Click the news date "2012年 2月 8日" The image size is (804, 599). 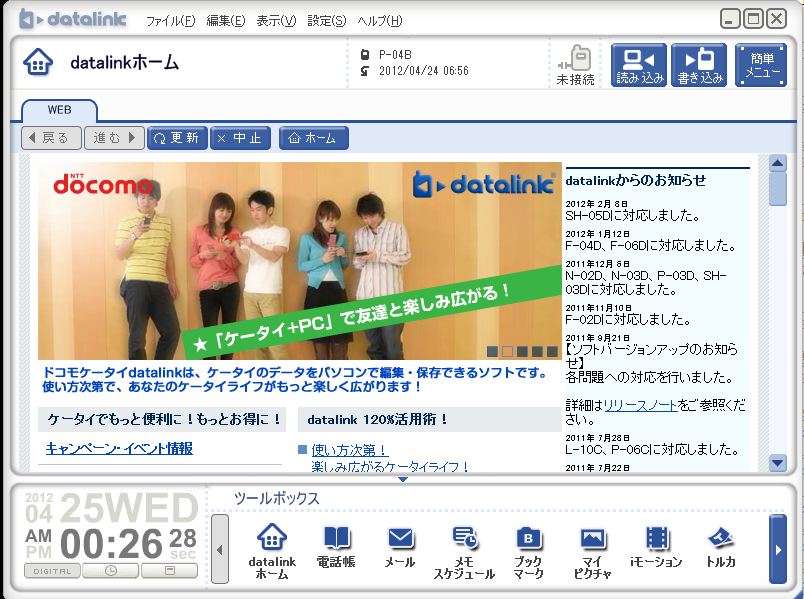point(596,204)
